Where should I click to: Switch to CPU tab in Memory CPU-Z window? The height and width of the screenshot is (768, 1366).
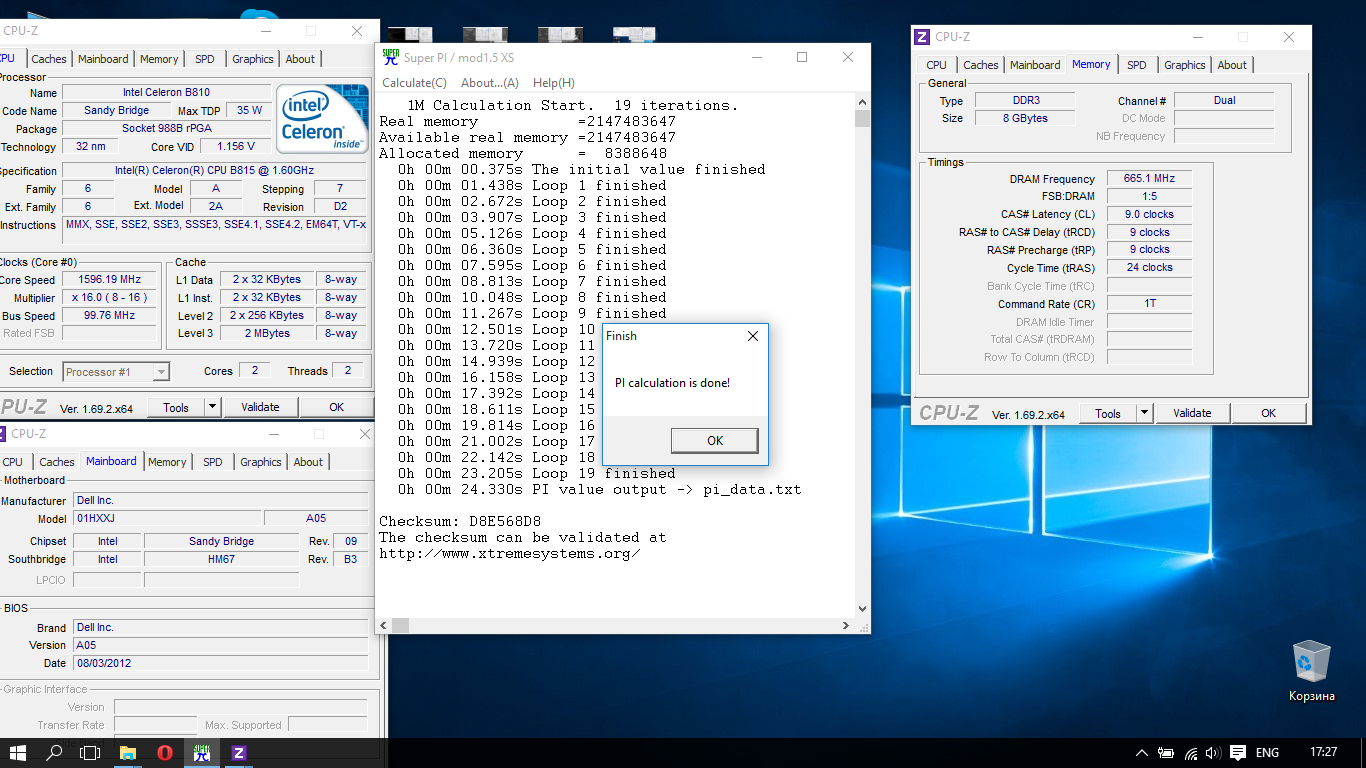tap(936, 65)
